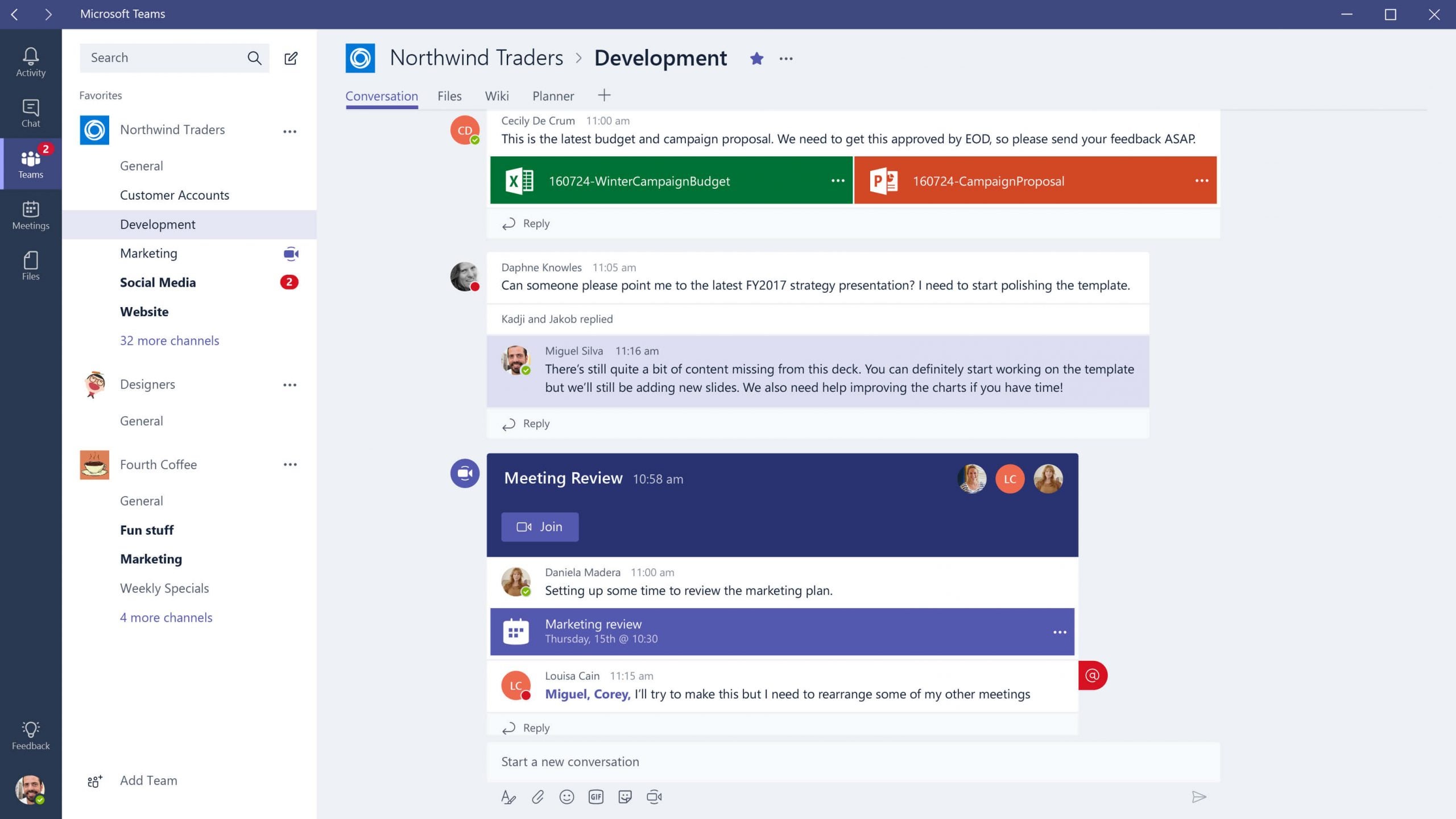This screenshot has width=1456, height=819.
Task: Click the video call icon in message toolbar
Action: [x=655, y=797]
